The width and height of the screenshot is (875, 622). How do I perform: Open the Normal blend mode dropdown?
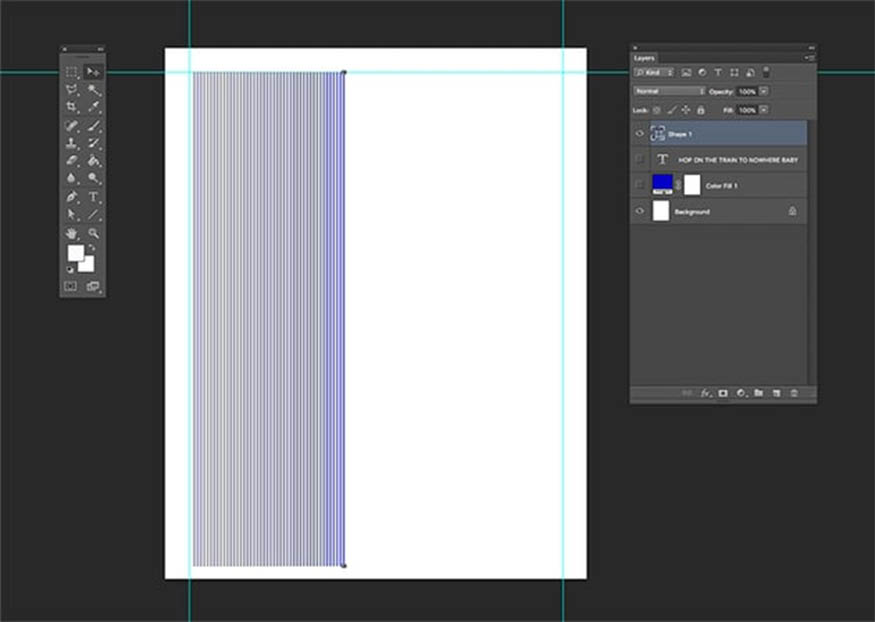tap(669, 91)
